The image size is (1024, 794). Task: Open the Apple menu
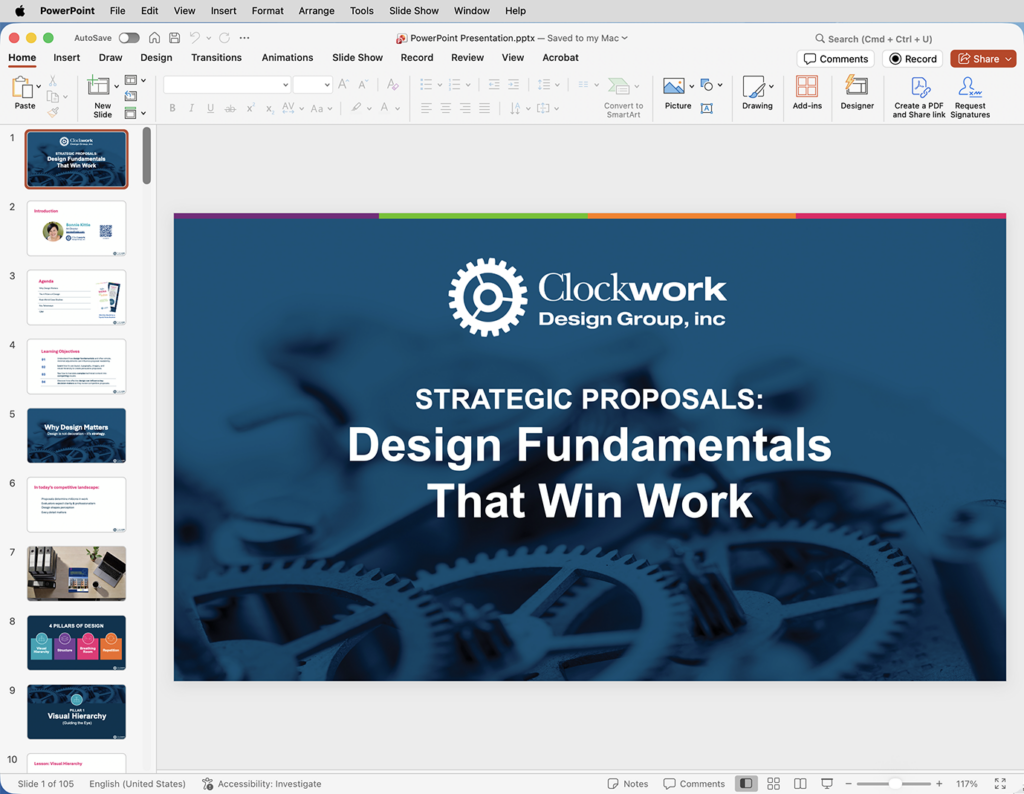click(x=19, y=10)
